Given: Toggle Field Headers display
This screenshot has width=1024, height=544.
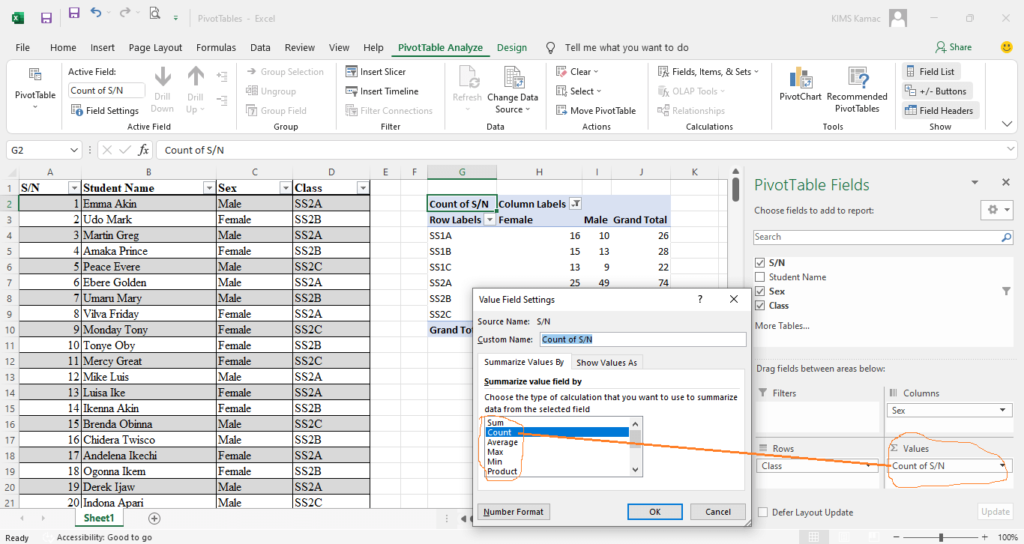Looking at the screenshot, I should point(939,110).
